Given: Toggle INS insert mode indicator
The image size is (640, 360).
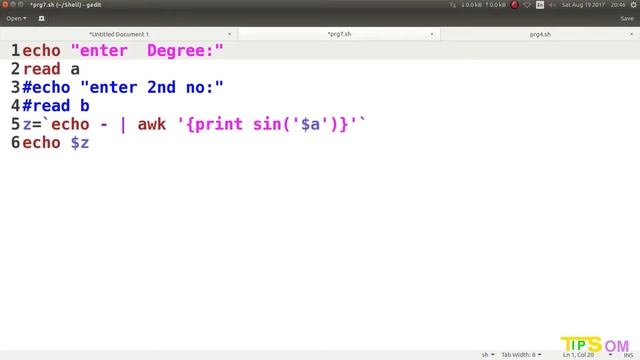Looking at the screenshot, I should [628, 355].
